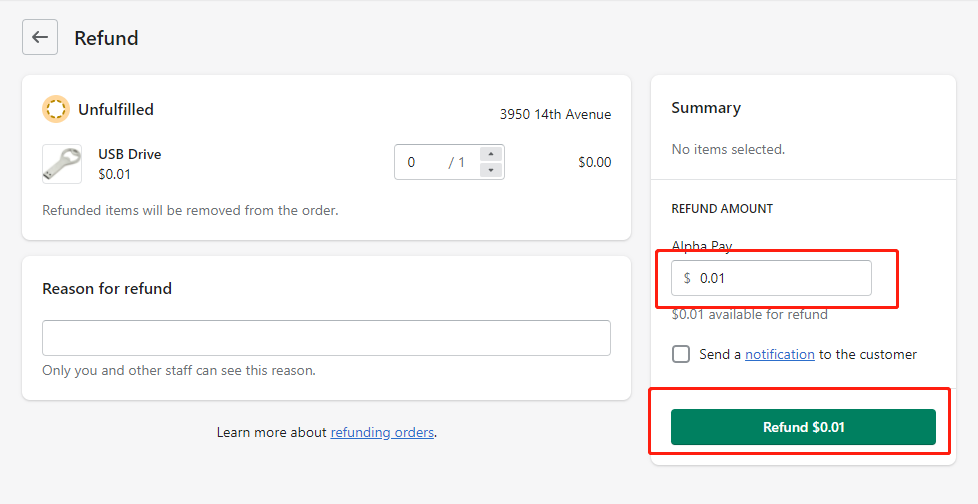
Task: Select the Alpha Pay refund amount field
Action: coord(772,278)
